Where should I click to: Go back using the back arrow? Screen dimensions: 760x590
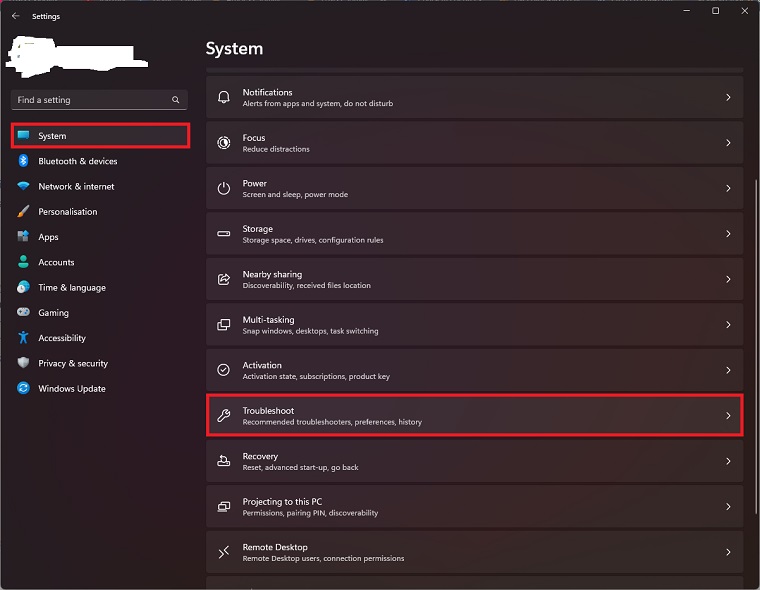tap(15, 16)
